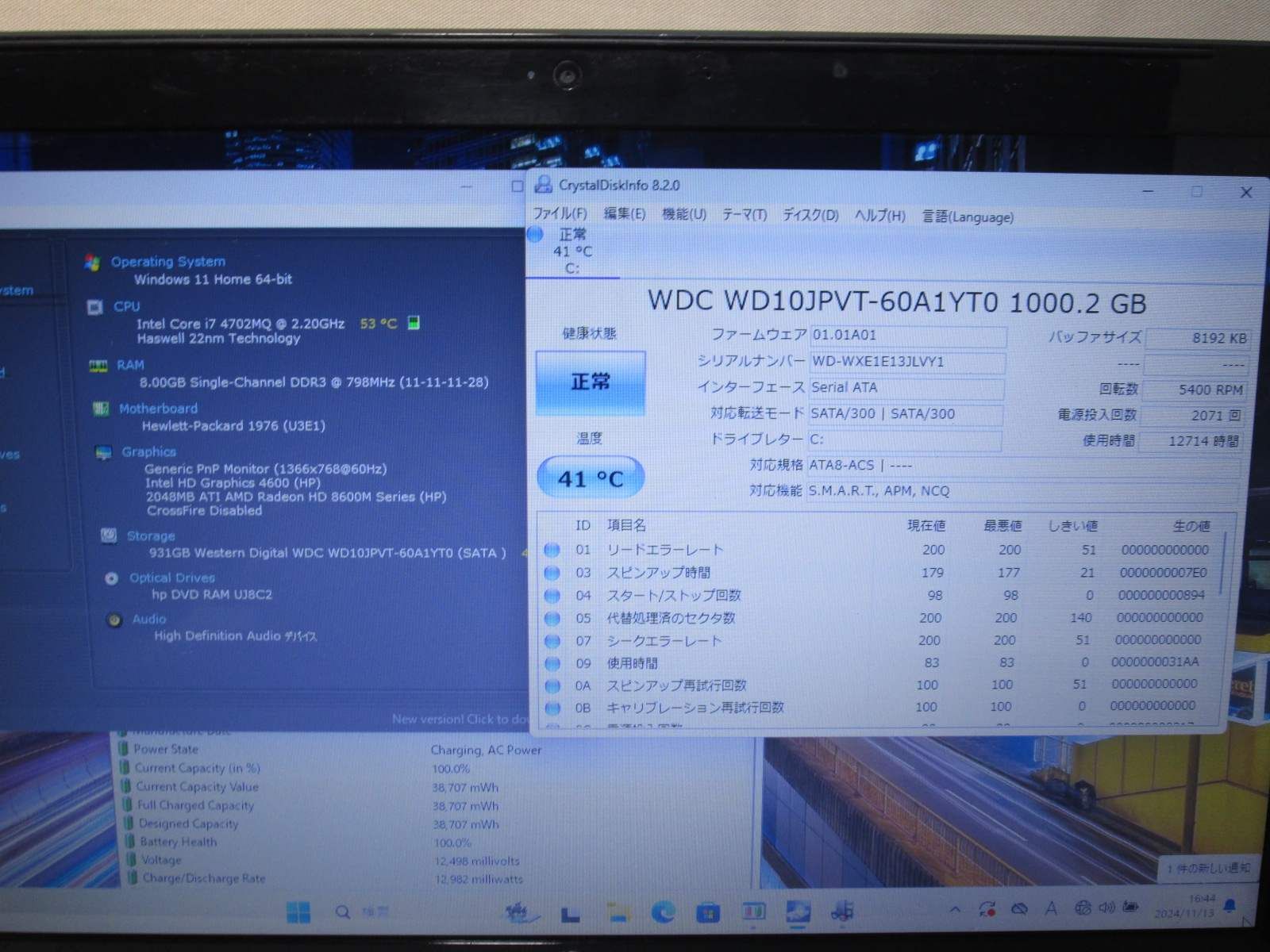Click the buffer size value 8192 KB
Screen dimensions: 1270x952
tap(1198, 339)
